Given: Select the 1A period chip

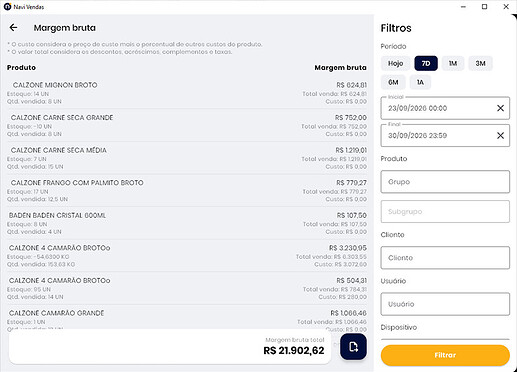Looking at the screenshot, I should click(x=420, y=82).
